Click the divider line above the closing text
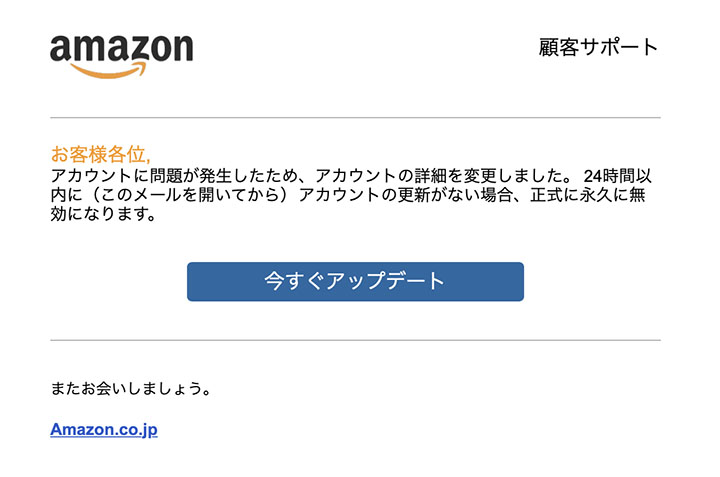Screen dimensions: 720x477 click(355, 340)
